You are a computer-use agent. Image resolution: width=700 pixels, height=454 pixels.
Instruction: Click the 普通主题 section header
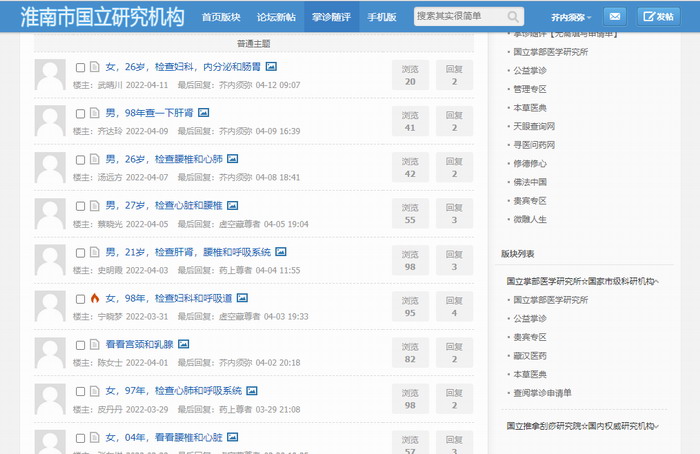tap(254, 43)
